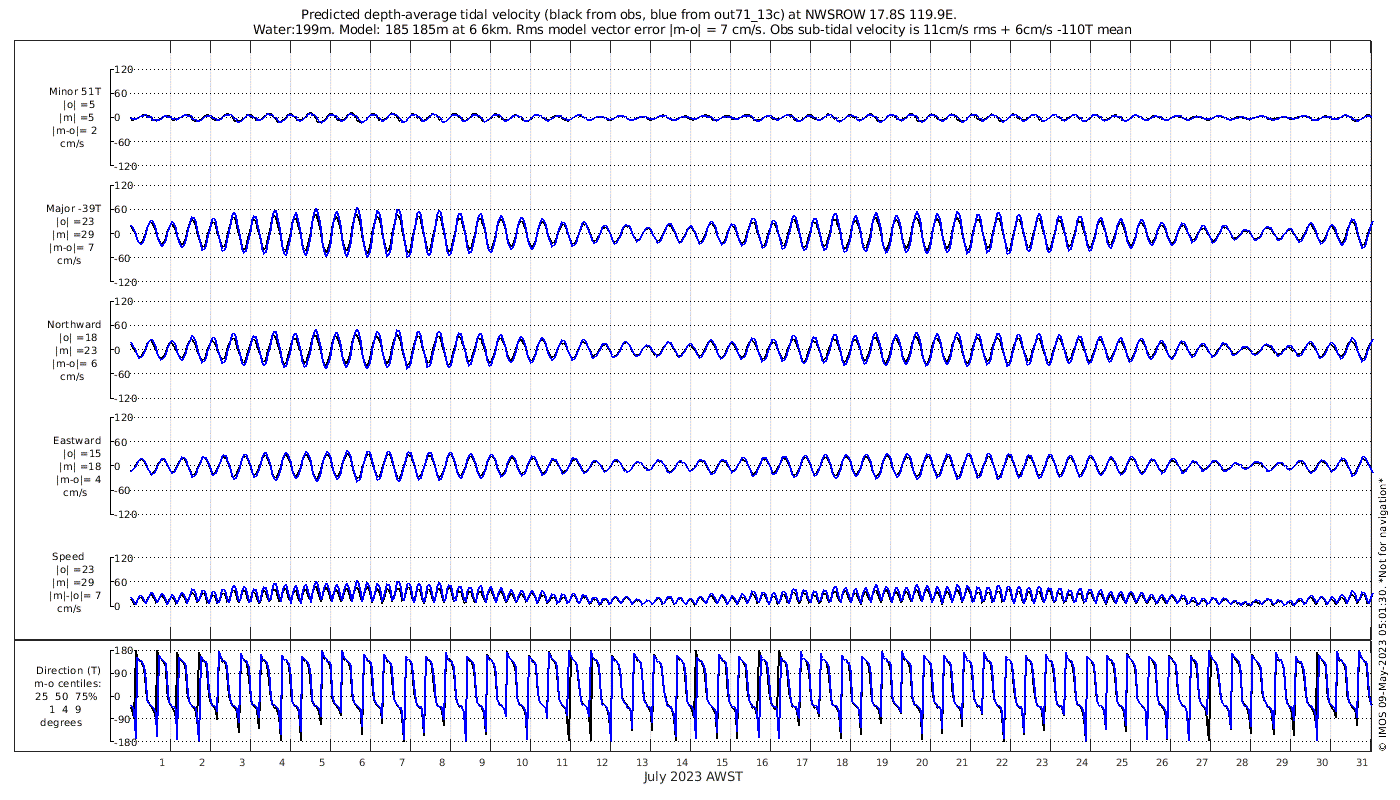Image resolution: width=1400 pixels, height=800 pixels.
Task: Click "|m-o|= 6" in the Northward panel
Action: [x=75, y=364]
